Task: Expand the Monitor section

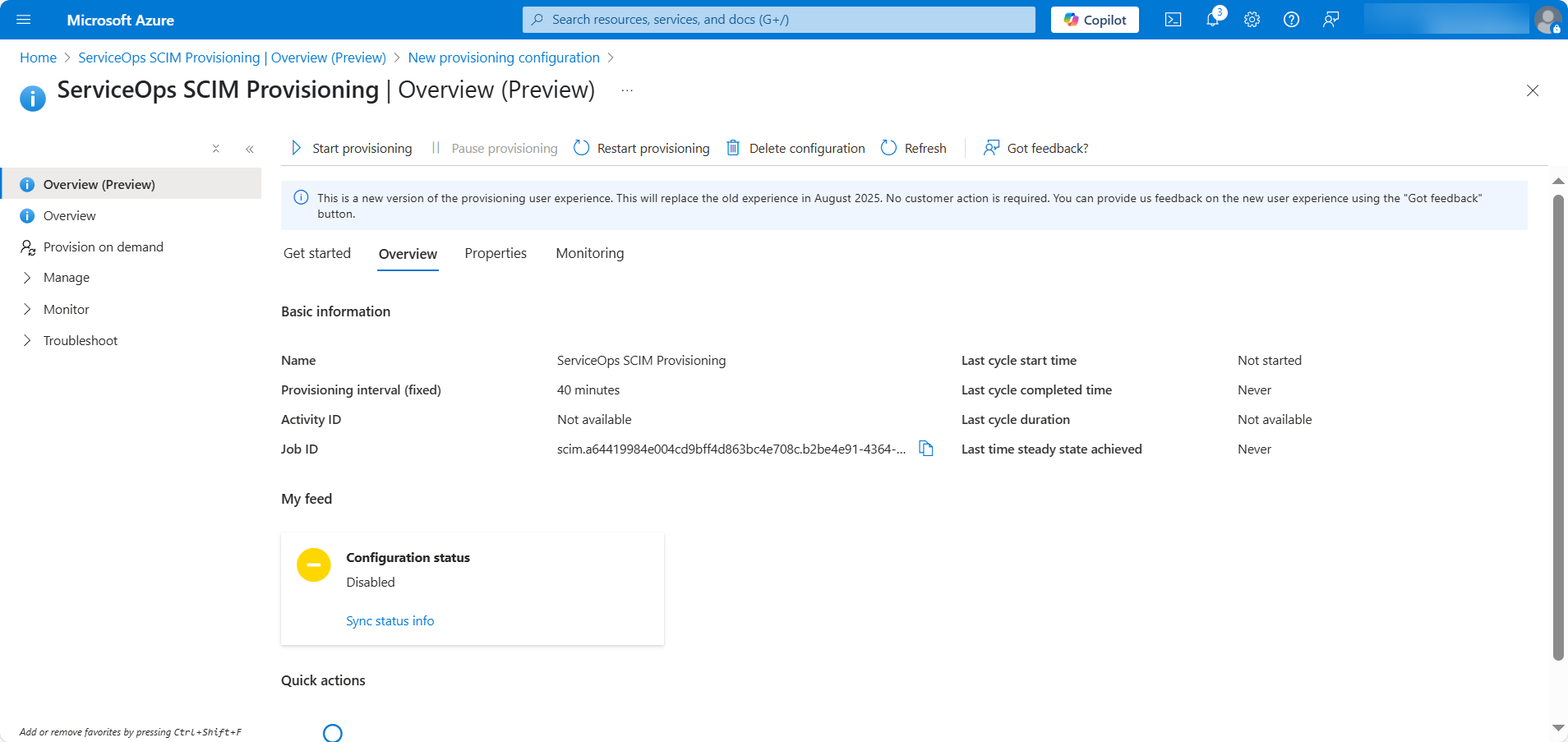Action: coord(66,309)
